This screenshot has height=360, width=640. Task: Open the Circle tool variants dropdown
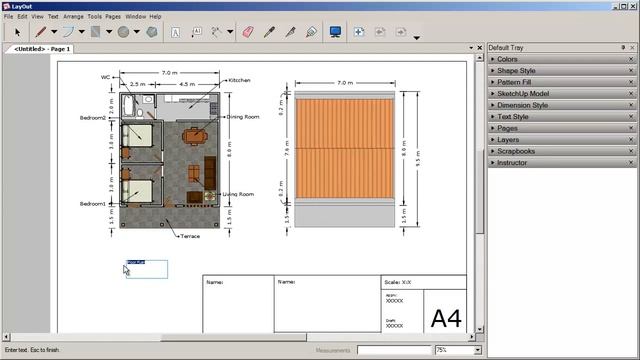(x=137, y=32)
